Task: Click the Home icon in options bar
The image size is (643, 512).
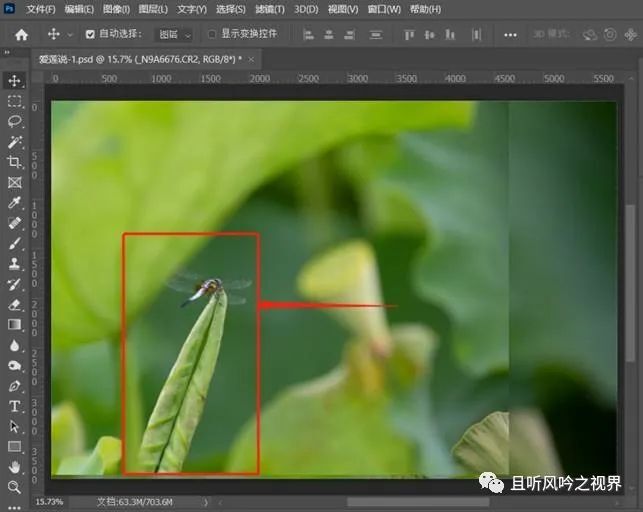Action: [x=21, y=34]
